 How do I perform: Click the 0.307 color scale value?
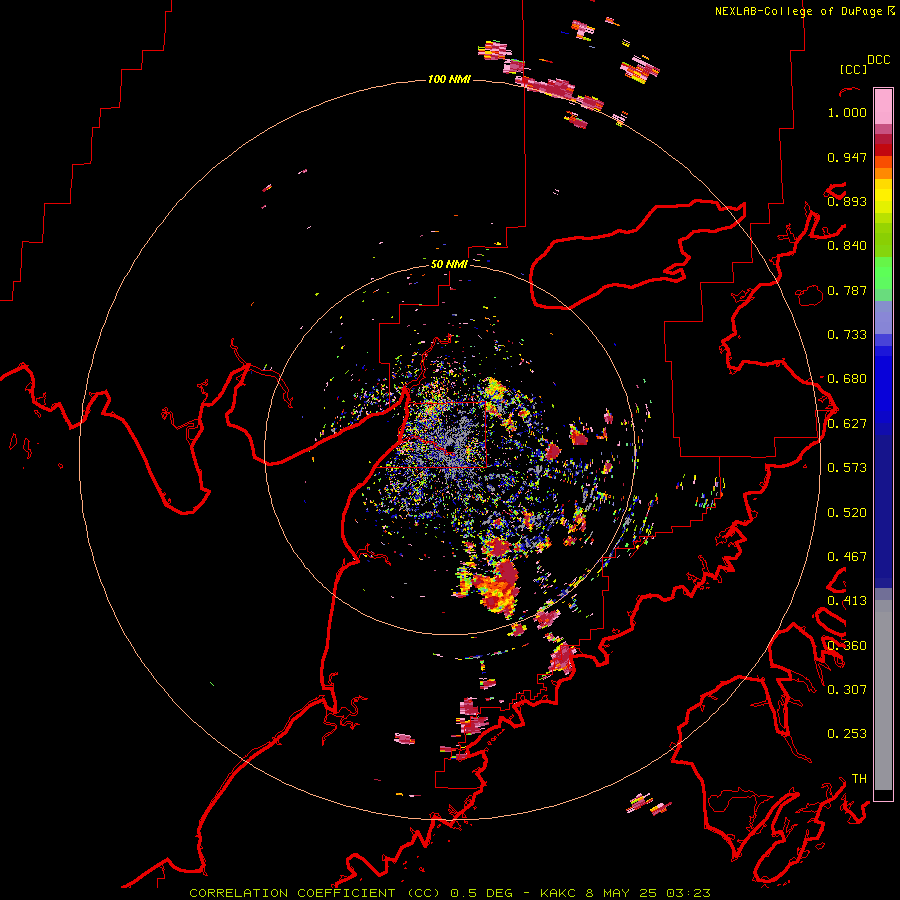pyautogui.click(x=847, y=690)
